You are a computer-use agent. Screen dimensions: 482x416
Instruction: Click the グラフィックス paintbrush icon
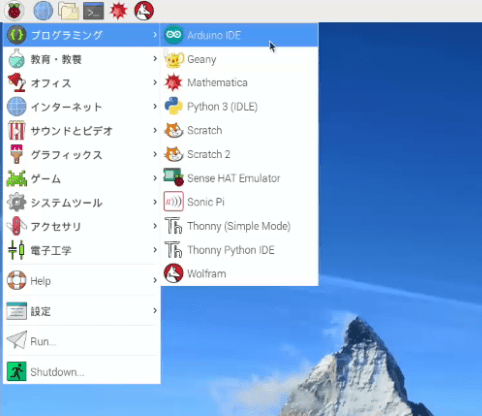click(x=16, y=154)
